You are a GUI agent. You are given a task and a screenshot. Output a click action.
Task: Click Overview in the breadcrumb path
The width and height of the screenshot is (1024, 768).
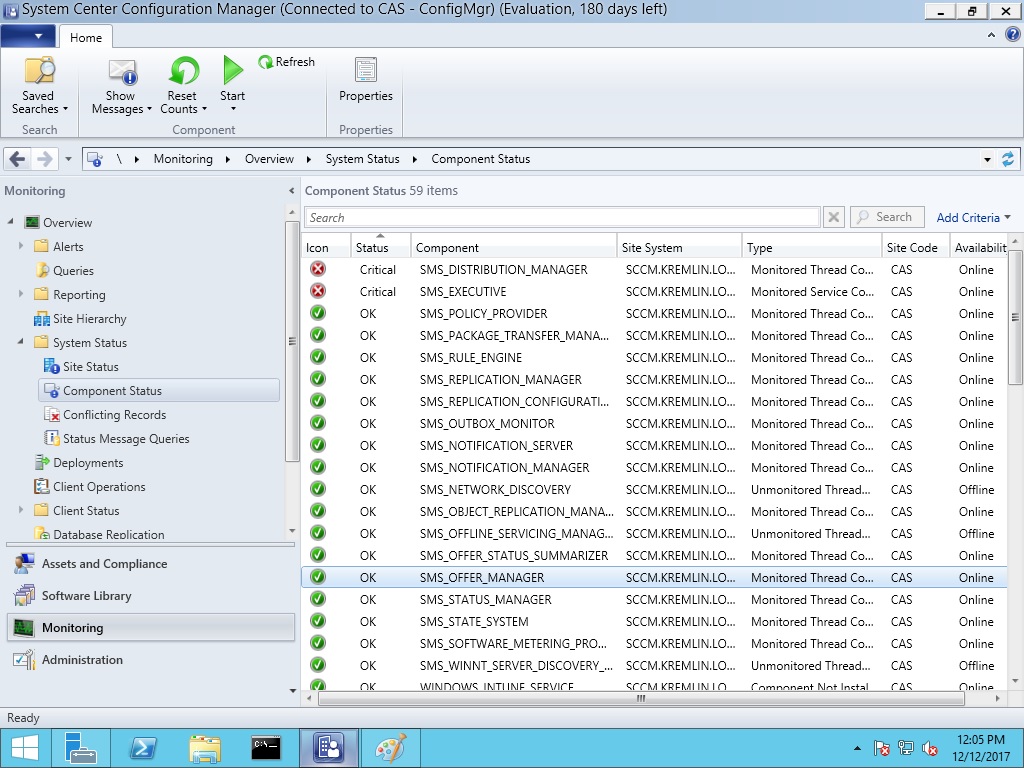[x=269, y=159]
